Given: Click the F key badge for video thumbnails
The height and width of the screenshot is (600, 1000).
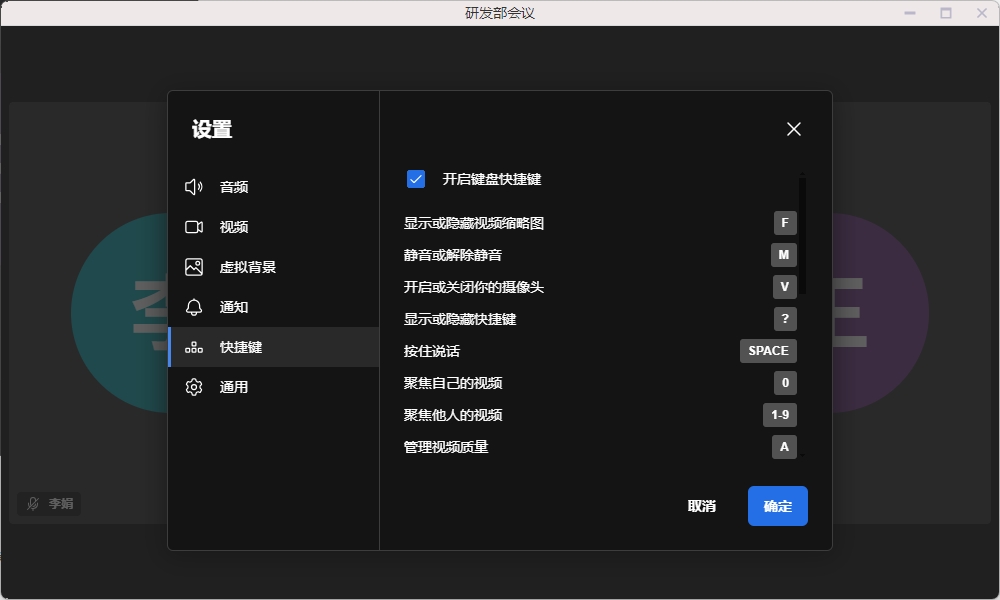Looking at the screenshot, I should tap(784, 223).
